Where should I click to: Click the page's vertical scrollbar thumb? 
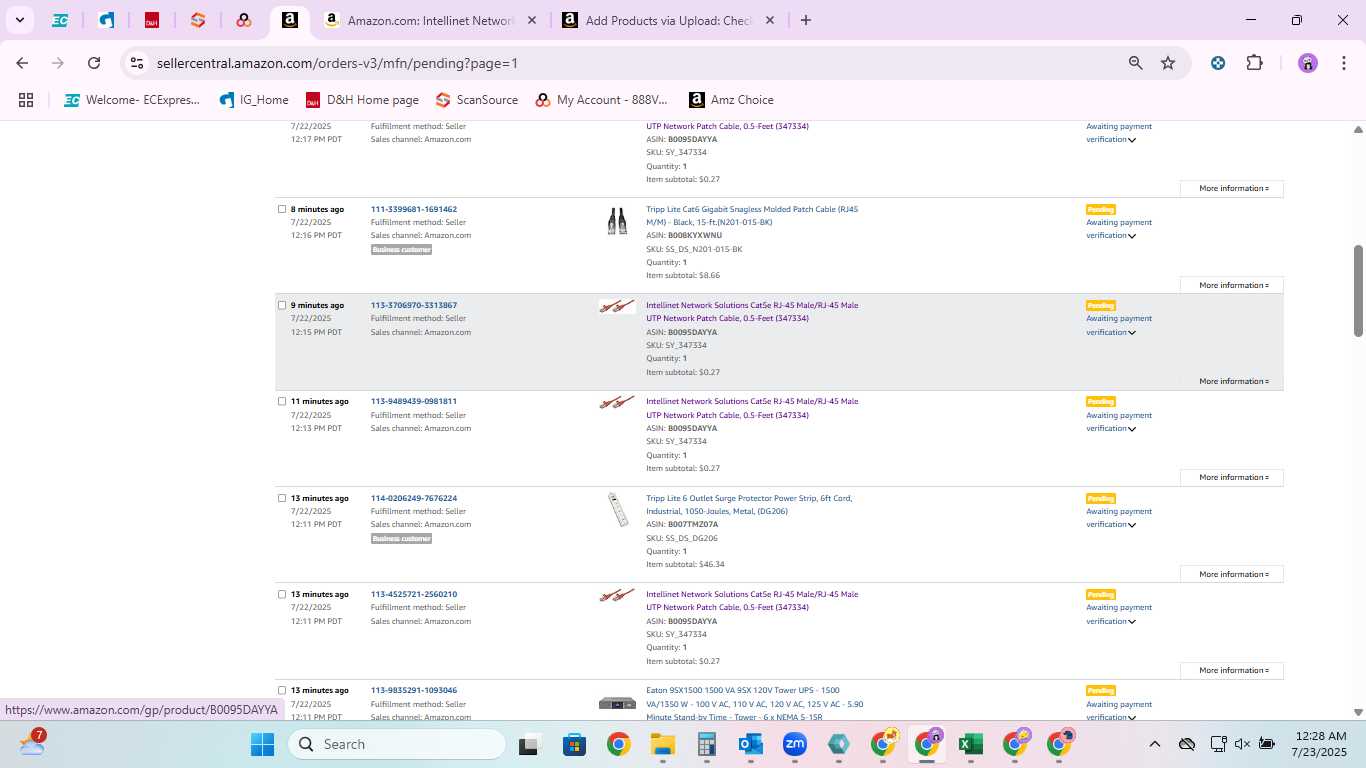[x=1358, y=290]
